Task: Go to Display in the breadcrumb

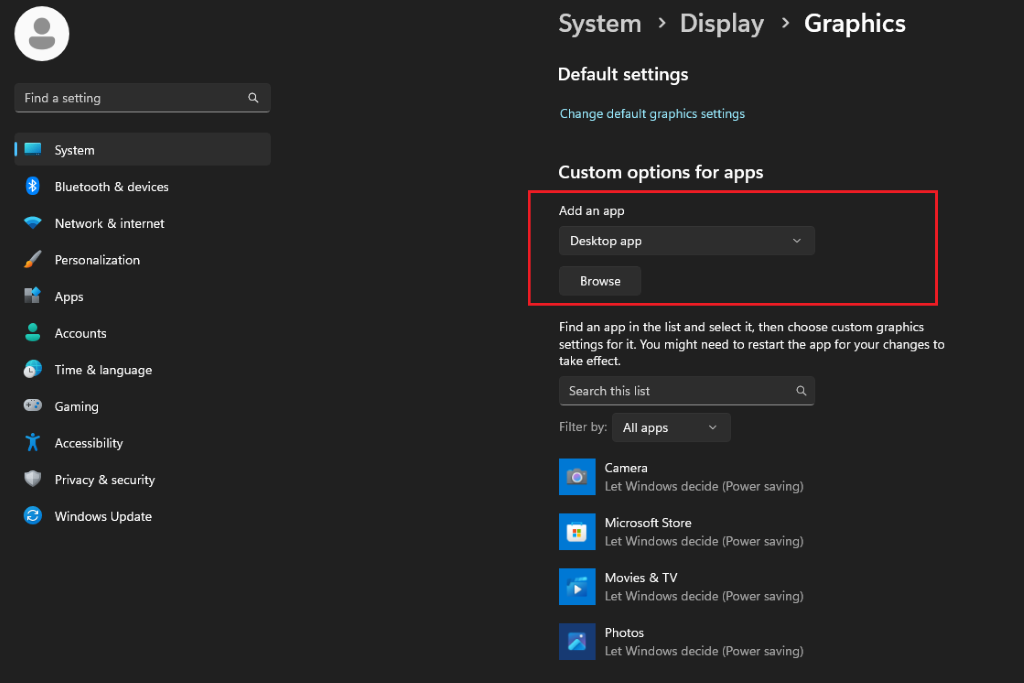Action: pyautogui.click(x=722, y=24)
